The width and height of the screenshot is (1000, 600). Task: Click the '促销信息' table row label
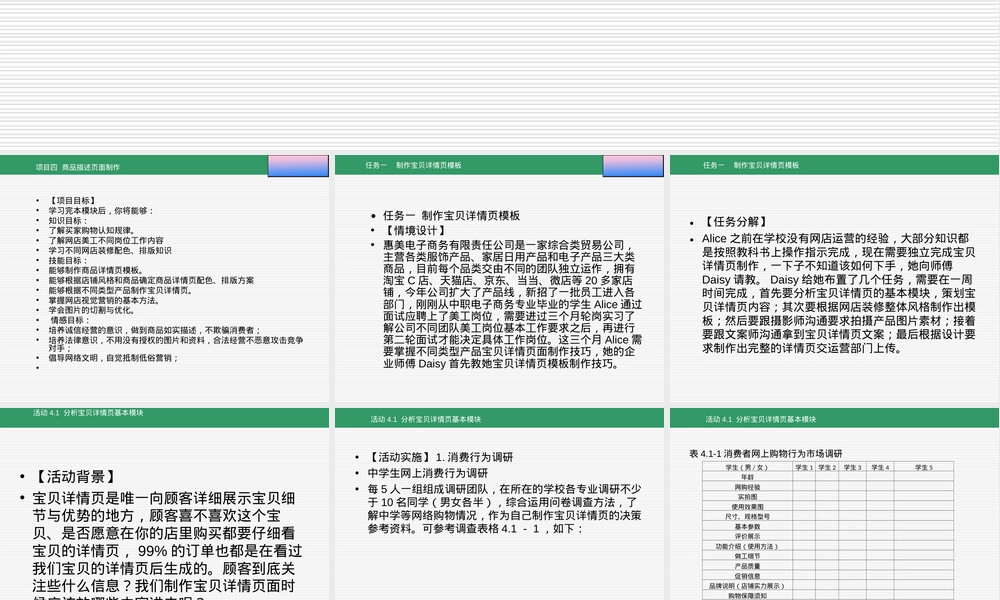click(x=747, y=576)
